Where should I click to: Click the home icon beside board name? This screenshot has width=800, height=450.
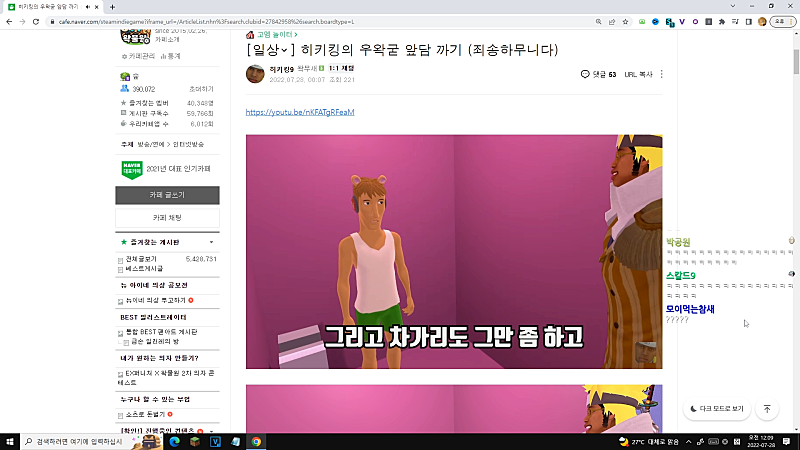250,35
